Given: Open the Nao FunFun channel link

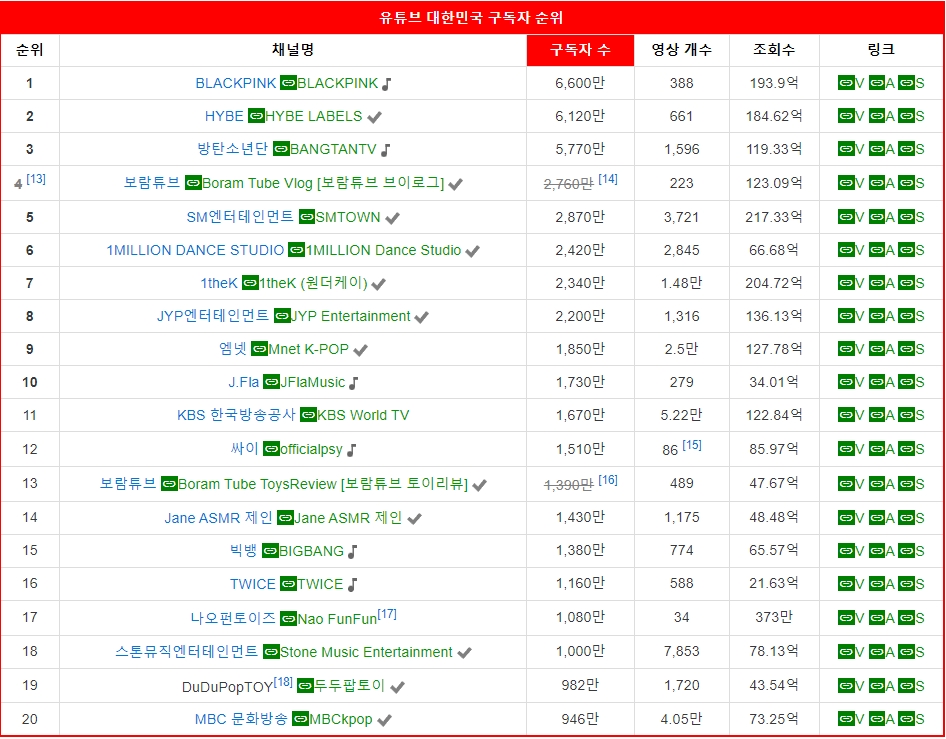Looking at the screenshot, I should 337,618.
